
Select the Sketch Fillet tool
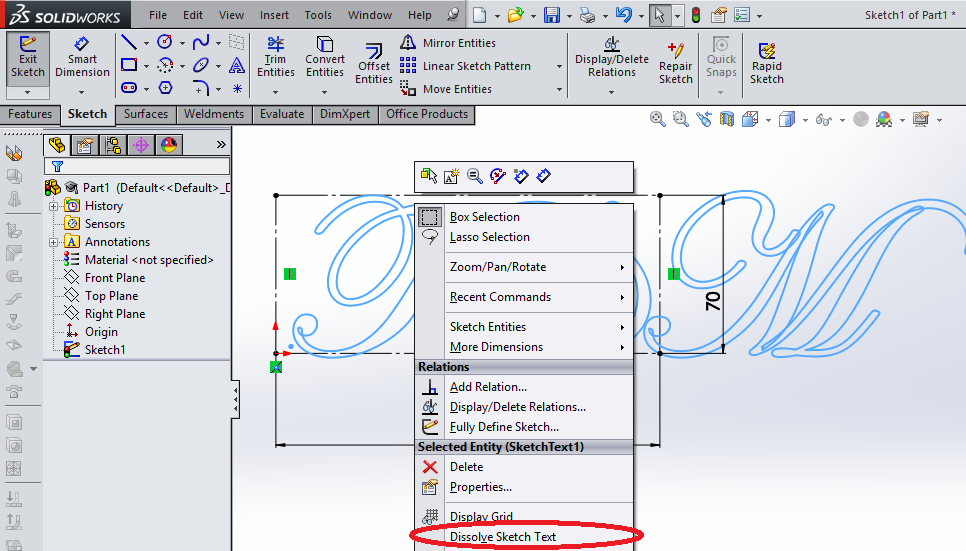coord(201,88)
